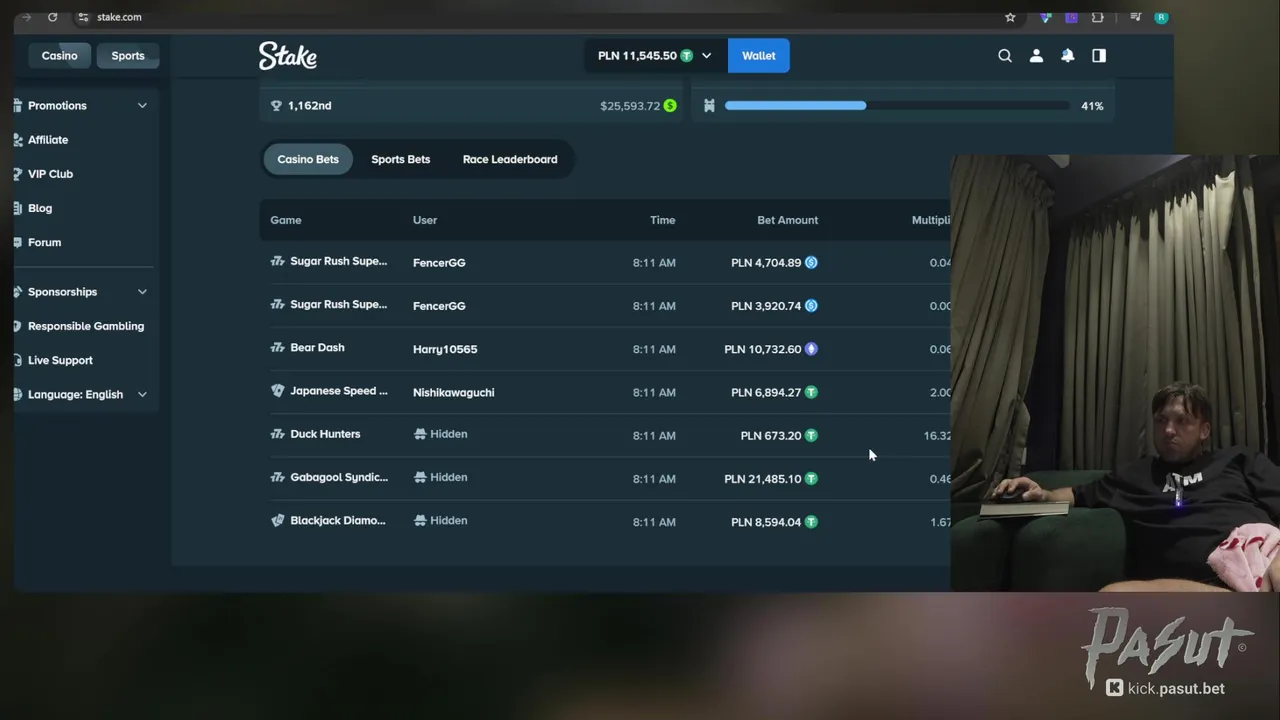Click the trophy icon next to 1,162nd
This screenshot has height=720, width=1280.
(x=276, y=105)
